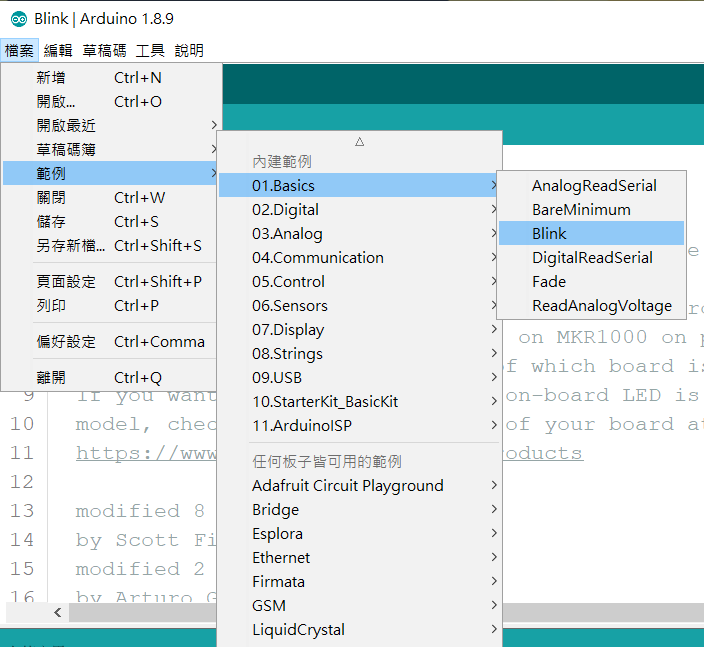704x647 pixels.
Task: Expand the 範例 submenu
Action: (x=110, y=173)
